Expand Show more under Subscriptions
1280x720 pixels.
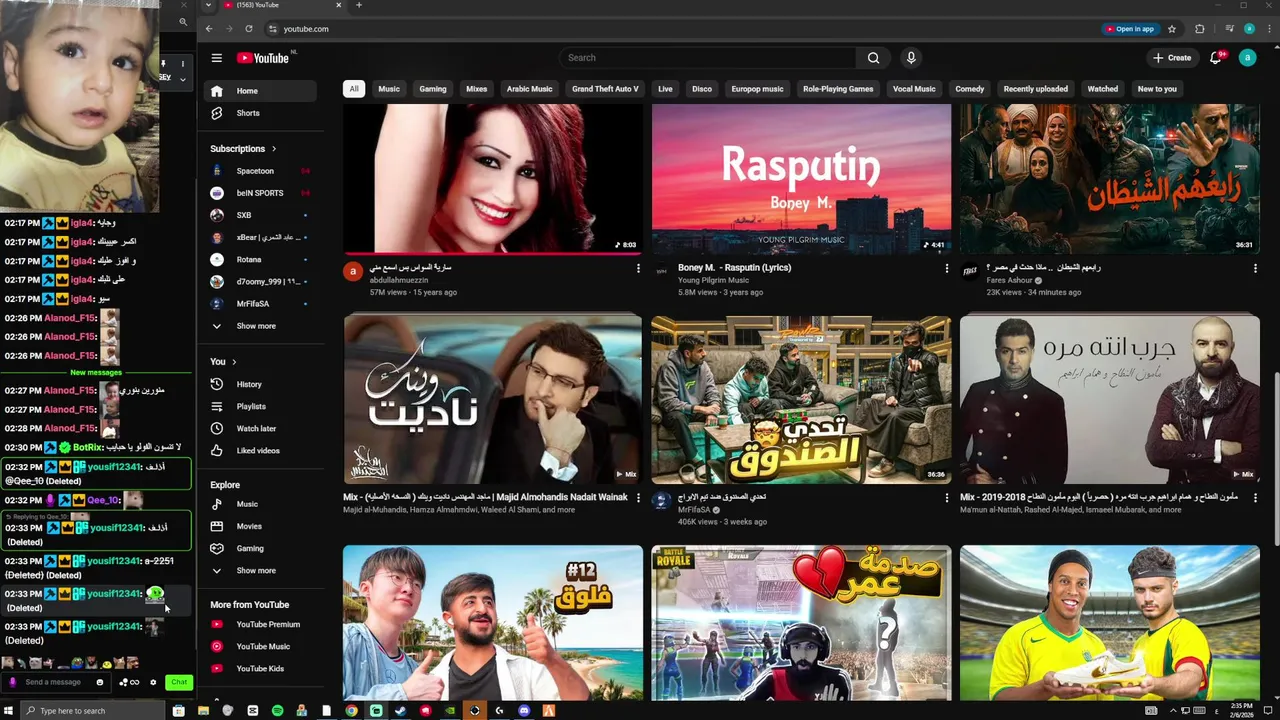tap(260, 326)
